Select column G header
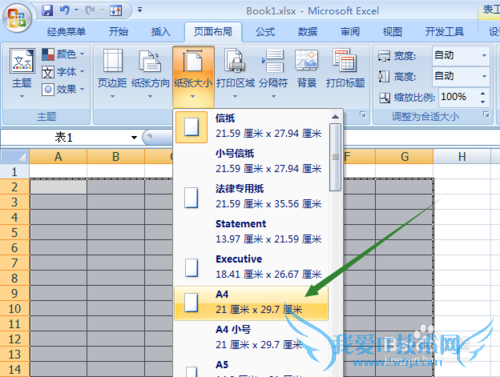Viewport: 500px width, 377px height. [404, 156]
